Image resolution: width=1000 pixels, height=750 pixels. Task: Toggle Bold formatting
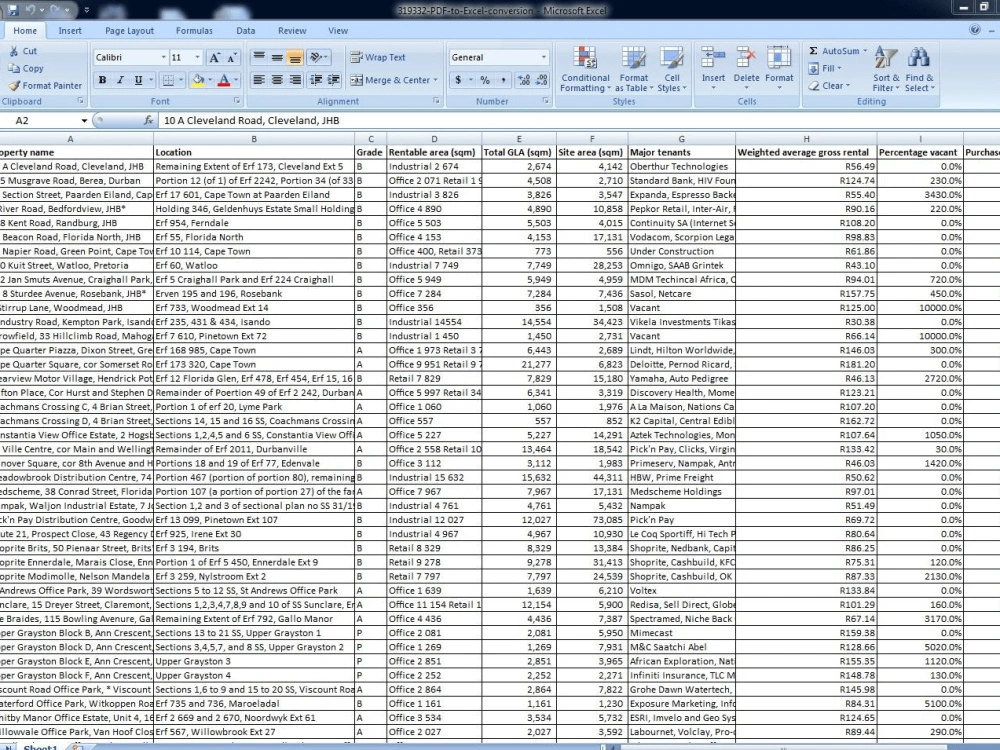[x=102, y=80]
